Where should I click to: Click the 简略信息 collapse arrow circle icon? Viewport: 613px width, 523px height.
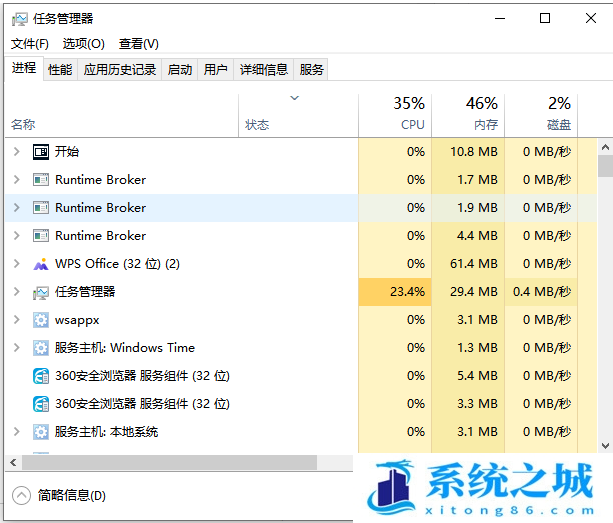click(22, 496)
